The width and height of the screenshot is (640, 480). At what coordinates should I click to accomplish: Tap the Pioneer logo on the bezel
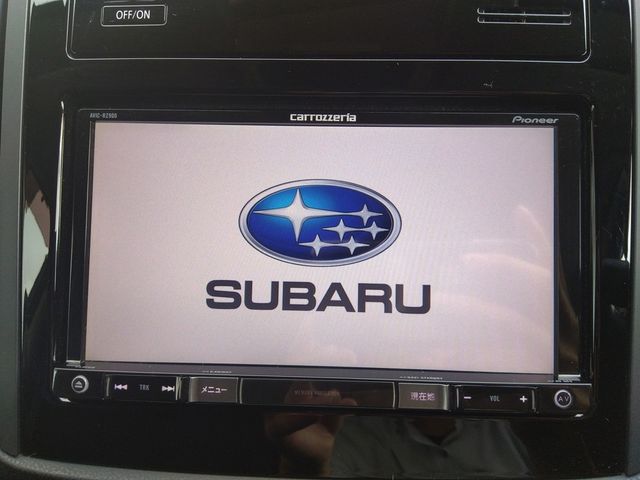coord(535,120)
